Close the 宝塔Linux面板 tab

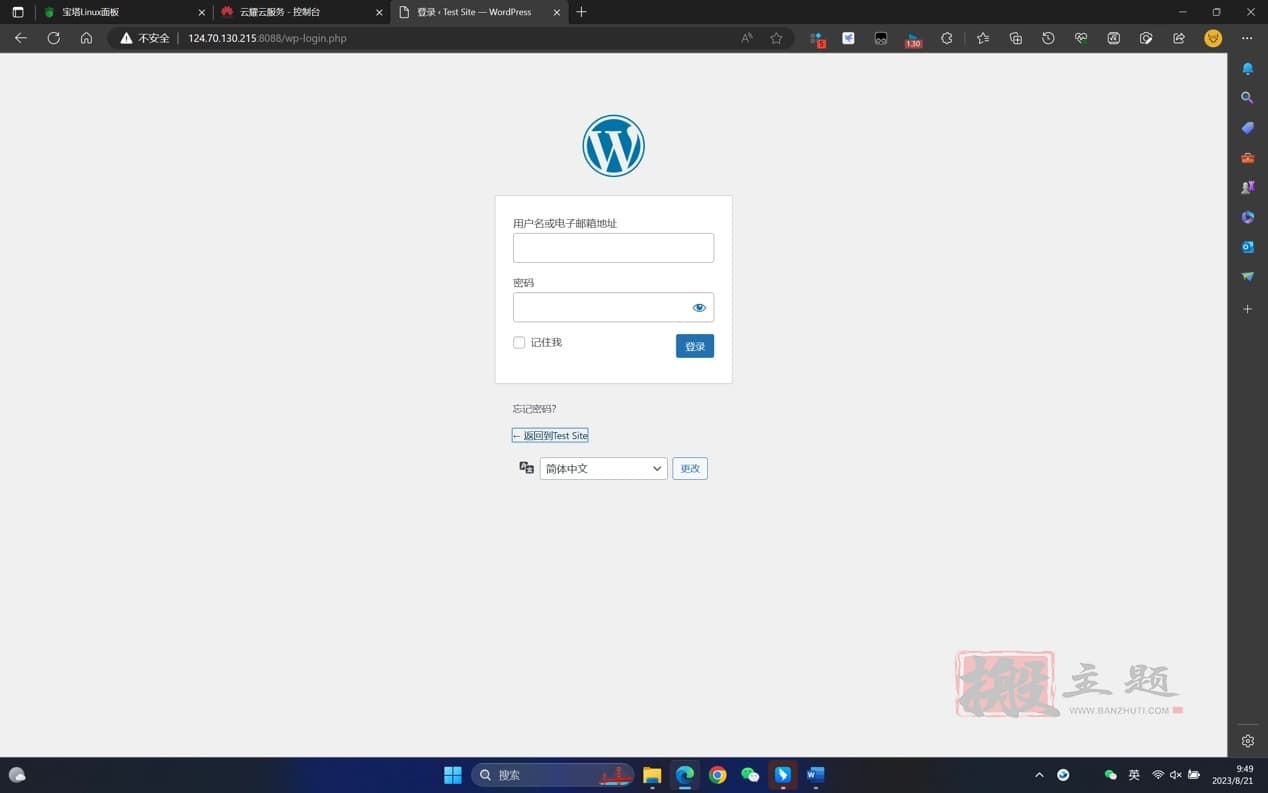(201, 12)
